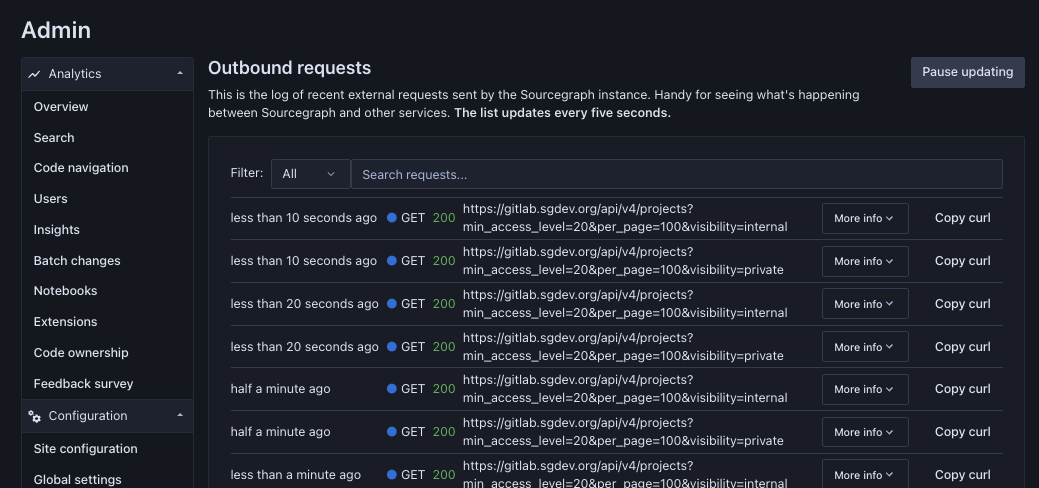The height and width of the screenshot is (488, 1039).
Task: Click the Admin page title
Action: click(x=56, y=30)
